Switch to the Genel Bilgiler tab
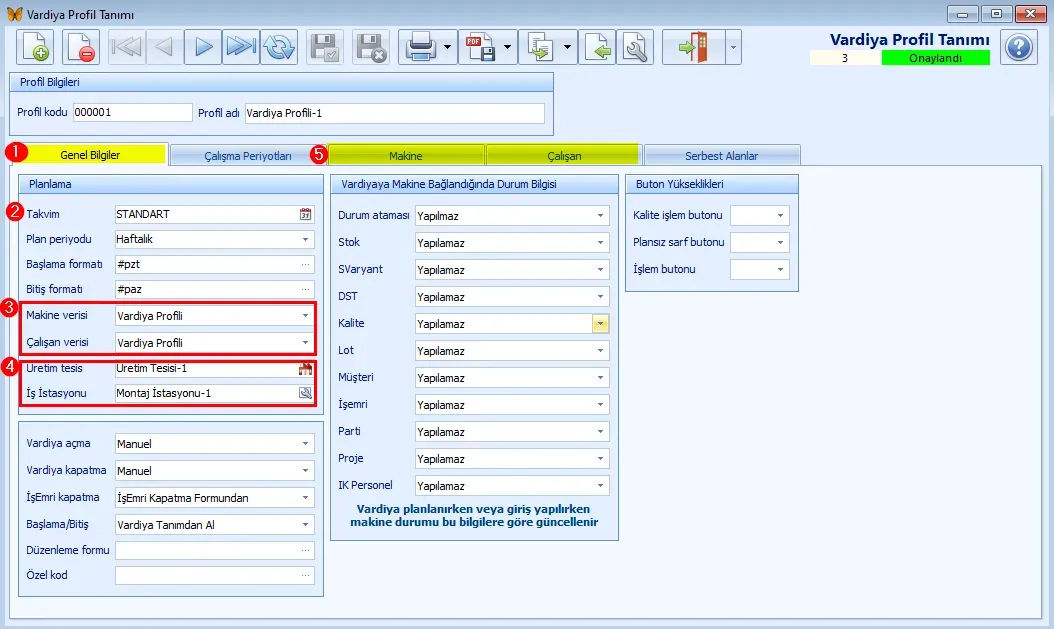Screen dimensions: 1054x629 (x=90, y=155)
